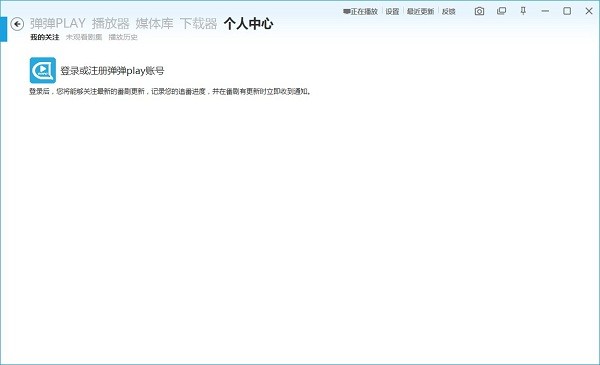The width and height of the screenshot is (600, 365).
Task: Click the 反馈 link
Action: pyautogui.click(x=448, y=11)
